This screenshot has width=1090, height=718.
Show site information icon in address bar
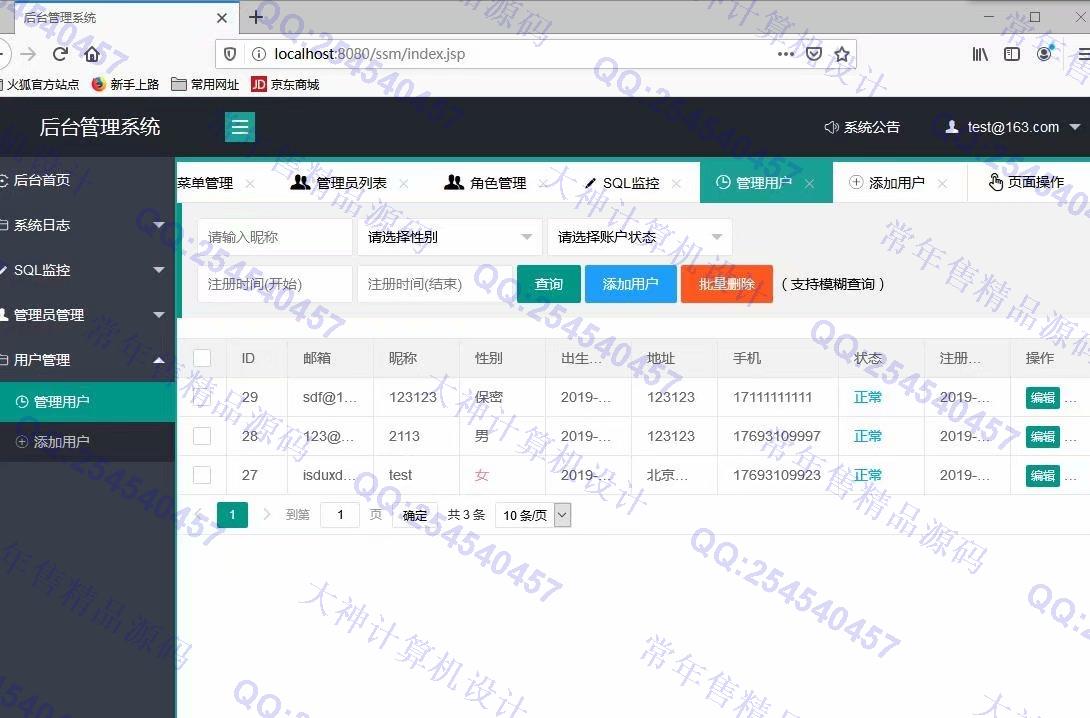click(259, 54)
